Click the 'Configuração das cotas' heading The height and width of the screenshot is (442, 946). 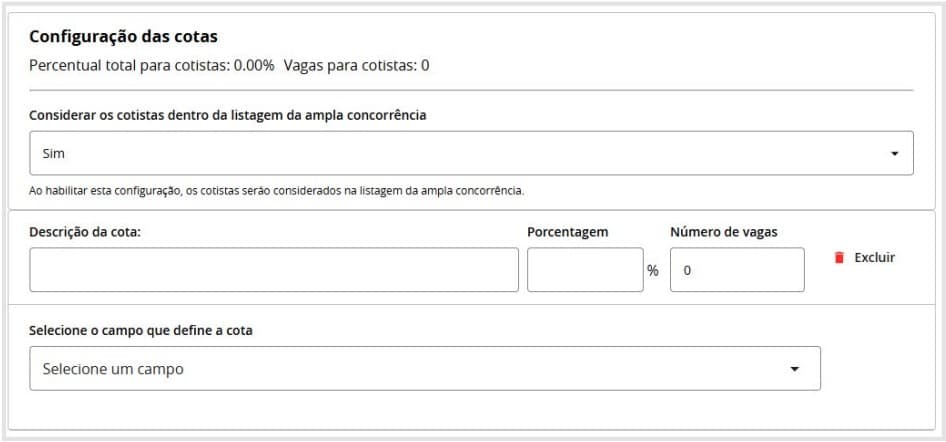click(123, 37)
